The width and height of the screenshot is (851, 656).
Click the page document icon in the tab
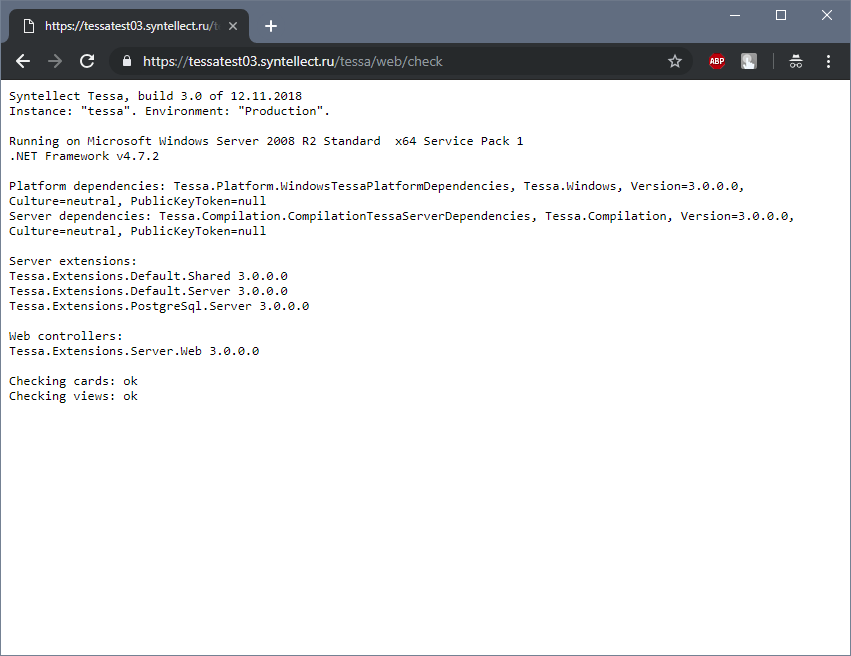(x=28, y=26)
